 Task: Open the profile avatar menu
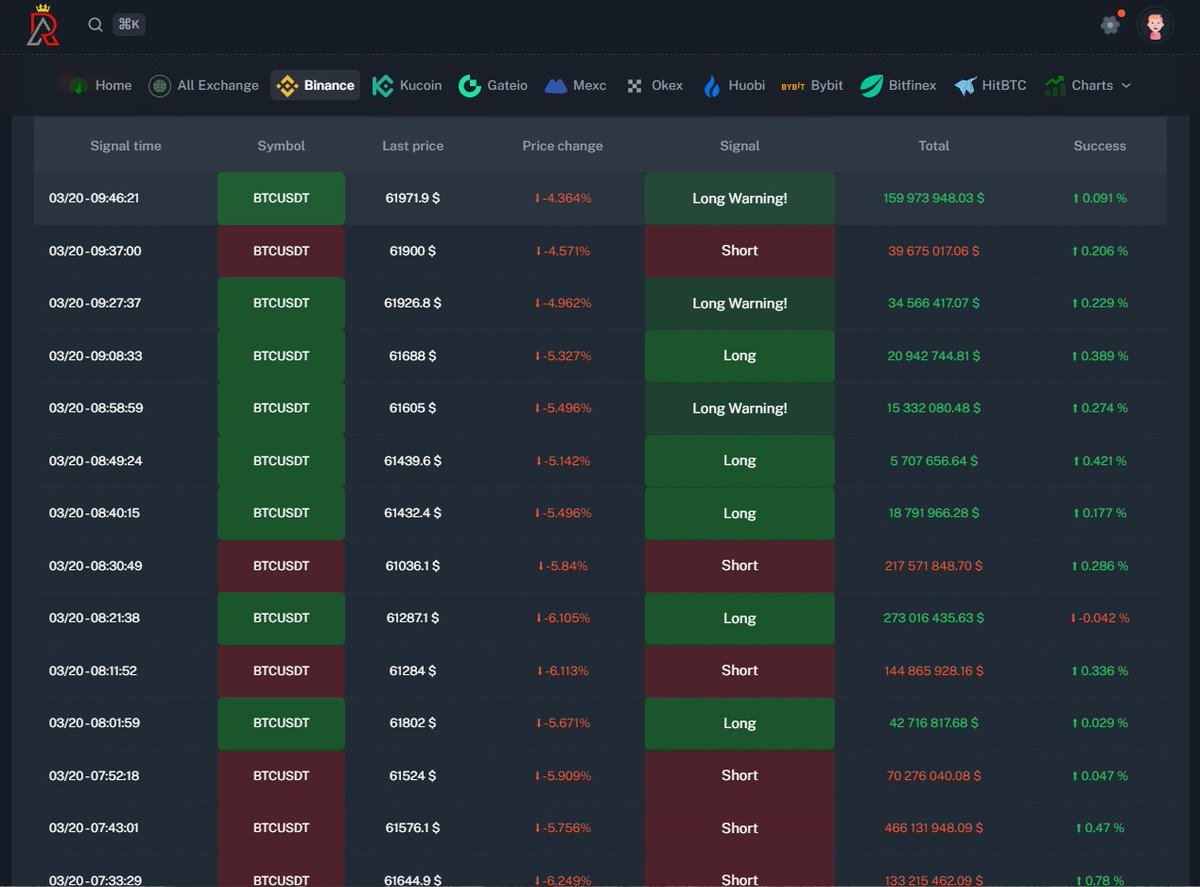point(1156,24)
